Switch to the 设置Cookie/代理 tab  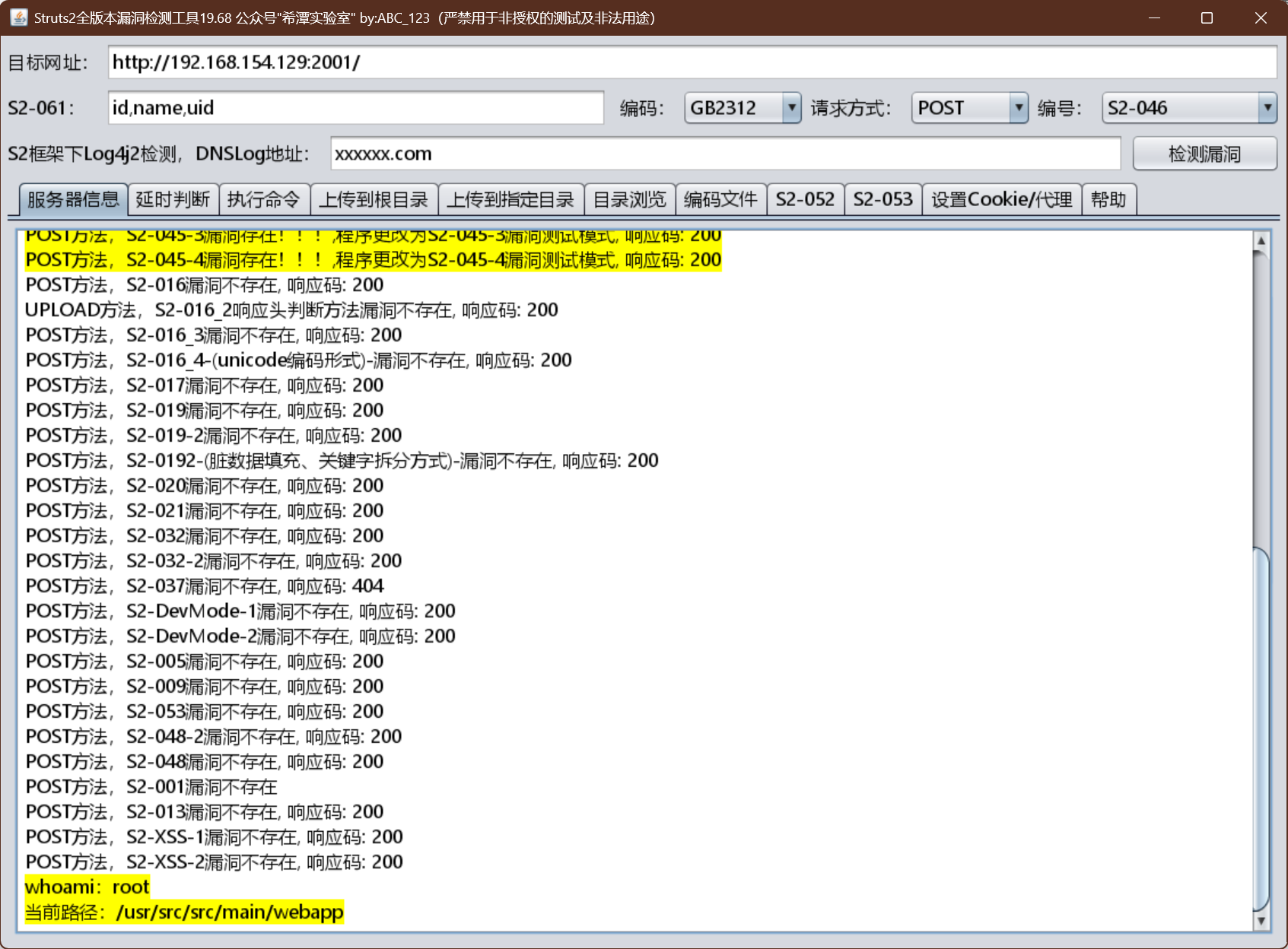1002,200
